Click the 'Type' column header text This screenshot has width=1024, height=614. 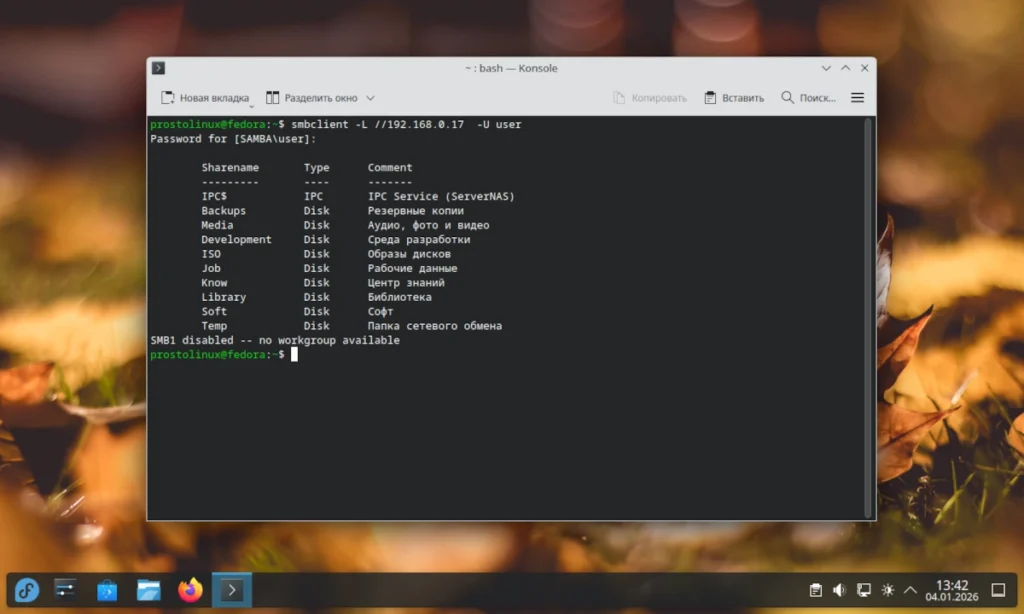[316, 168]
